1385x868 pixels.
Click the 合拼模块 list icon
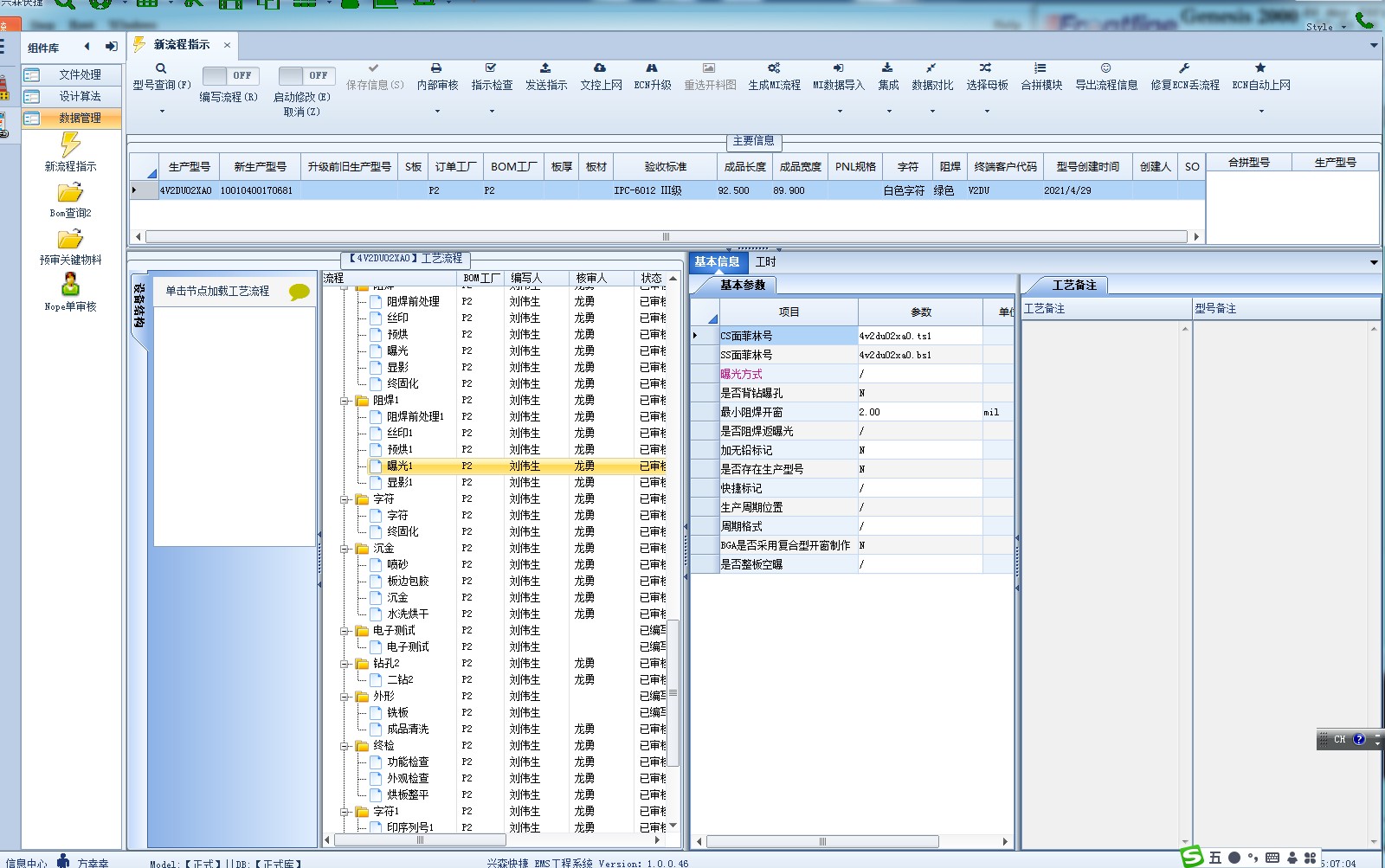coord(1040,68)
